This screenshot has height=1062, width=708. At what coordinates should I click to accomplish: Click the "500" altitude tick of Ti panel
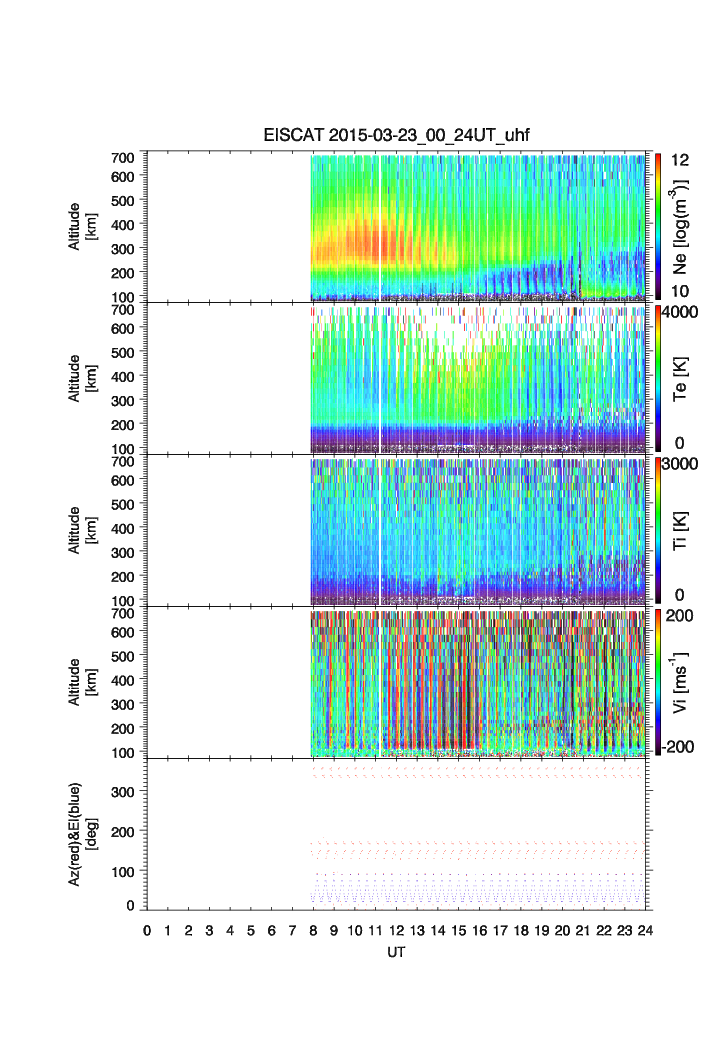[123, 504]
